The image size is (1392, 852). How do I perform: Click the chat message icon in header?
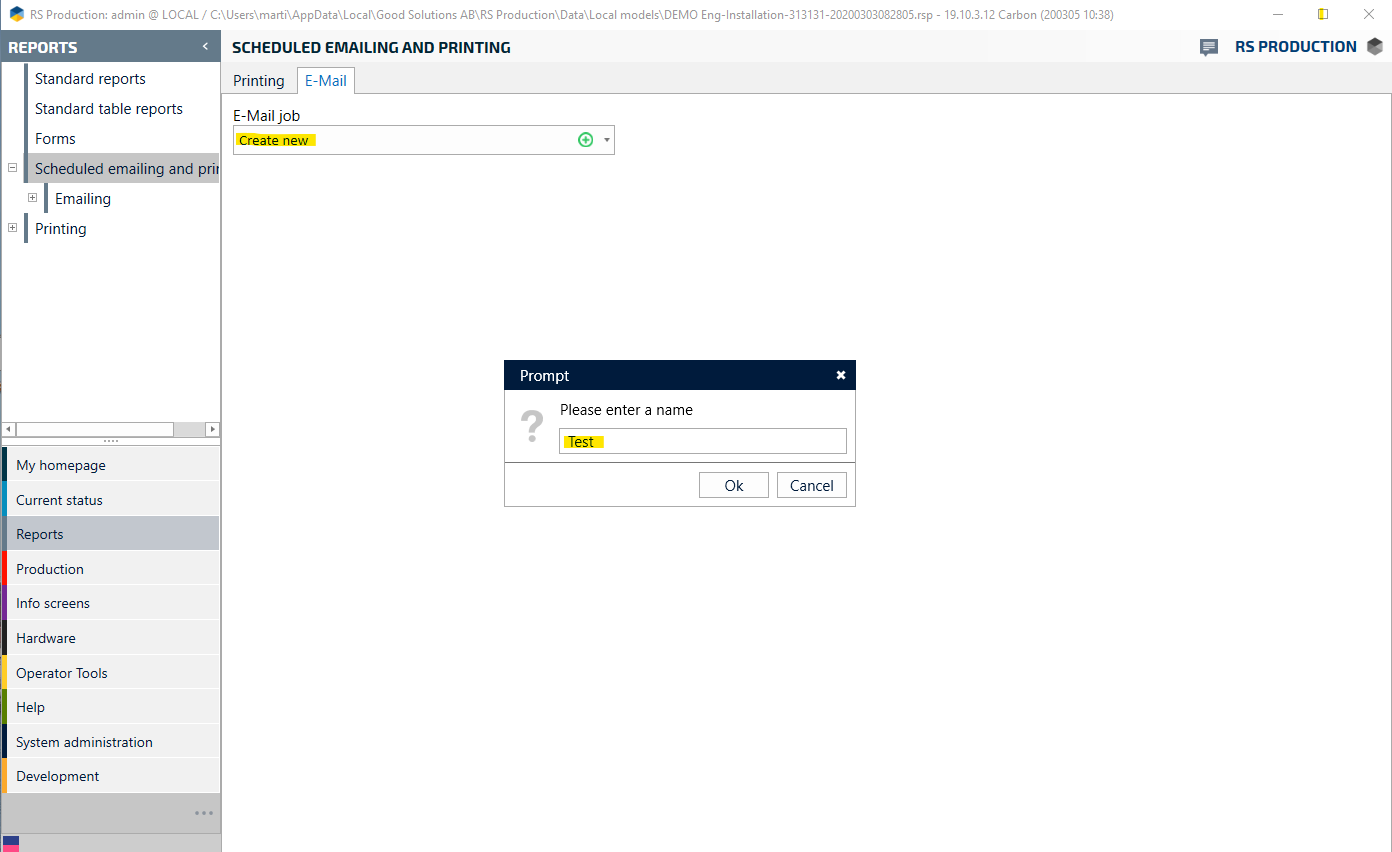(1208, 47)
